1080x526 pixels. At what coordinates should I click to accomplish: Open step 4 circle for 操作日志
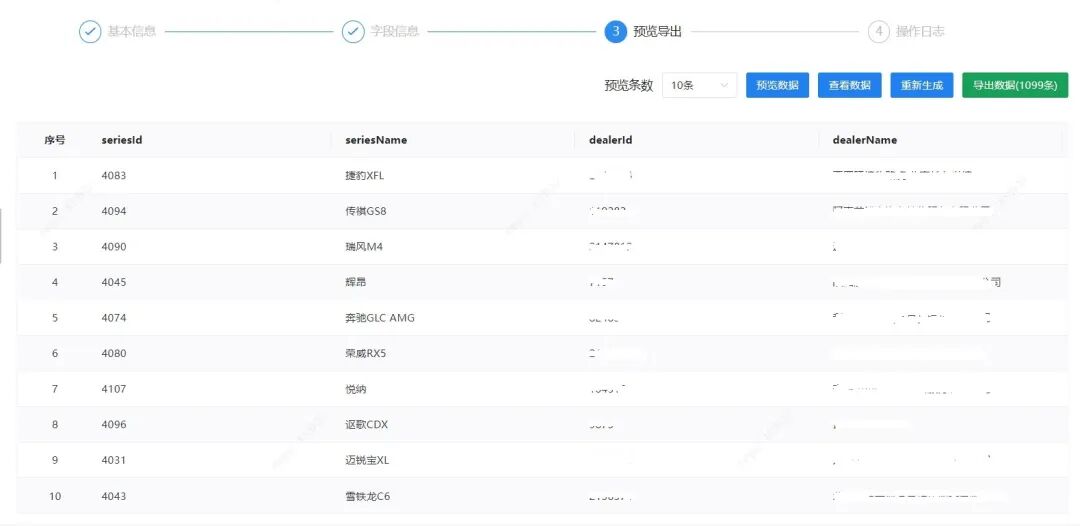pos(879,32)
